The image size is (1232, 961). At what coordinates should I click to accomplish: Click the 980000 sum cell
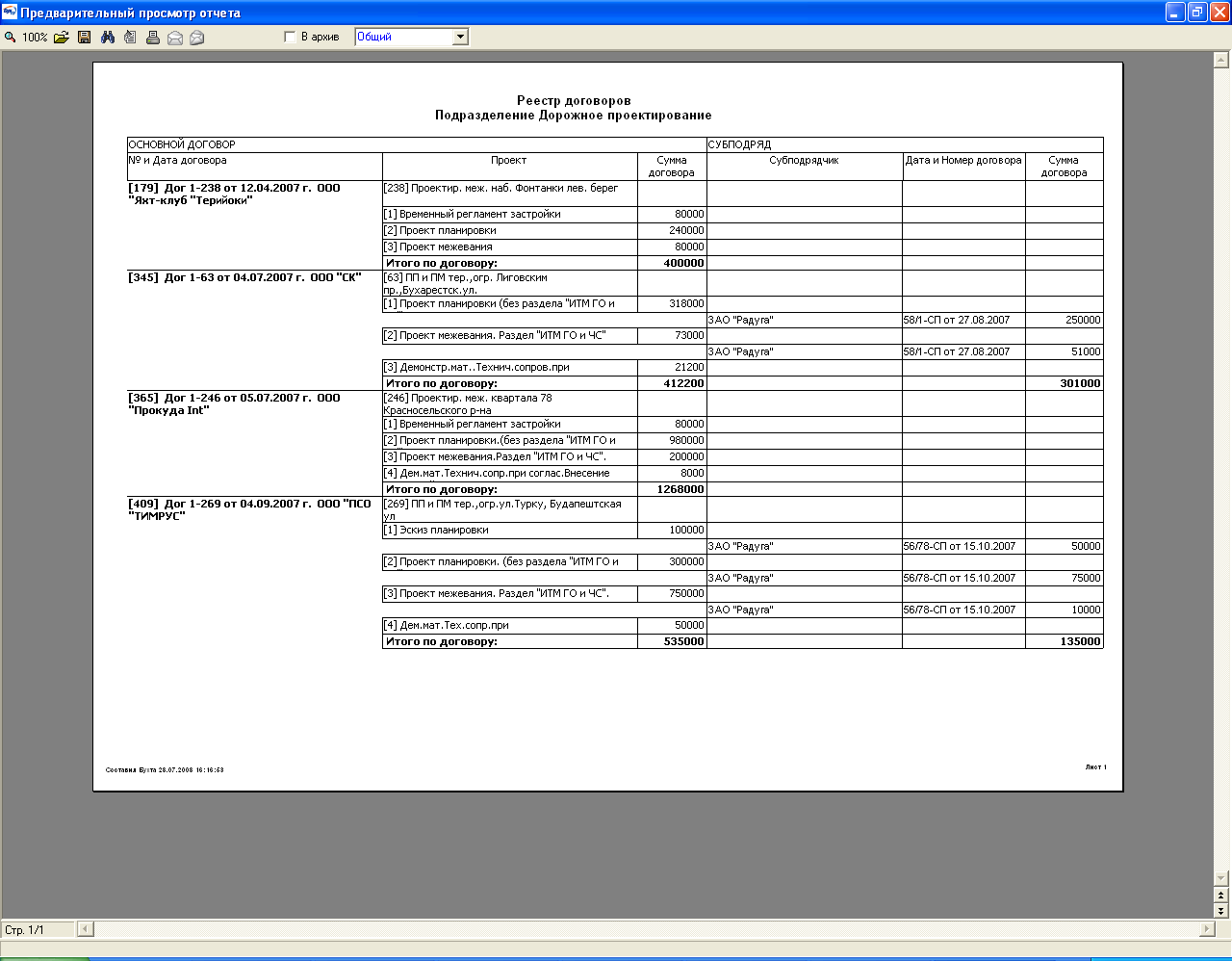(672, 441)
